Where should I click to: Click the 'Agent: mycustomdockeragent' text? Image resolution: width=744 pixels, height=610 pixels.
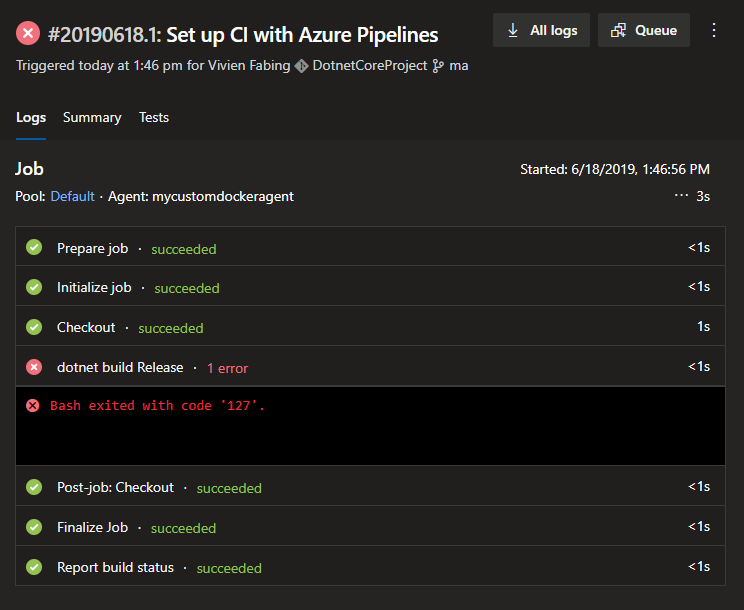point(201,196)
